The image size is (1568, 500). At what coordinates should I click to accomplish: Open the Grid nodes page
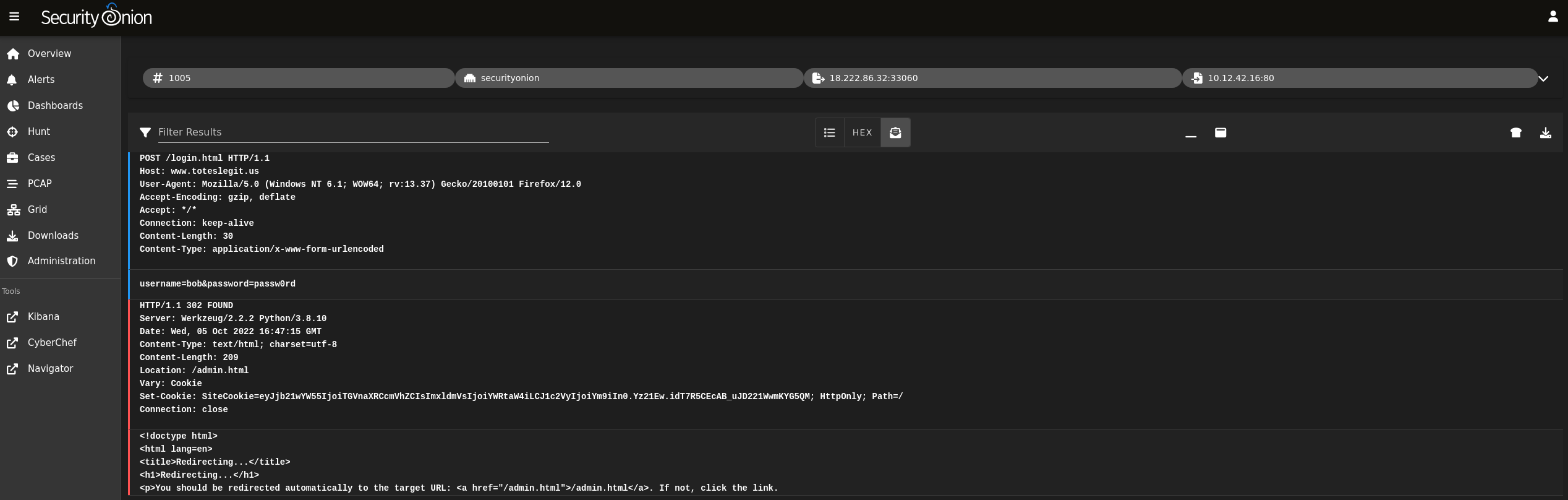tap(60, 210)
